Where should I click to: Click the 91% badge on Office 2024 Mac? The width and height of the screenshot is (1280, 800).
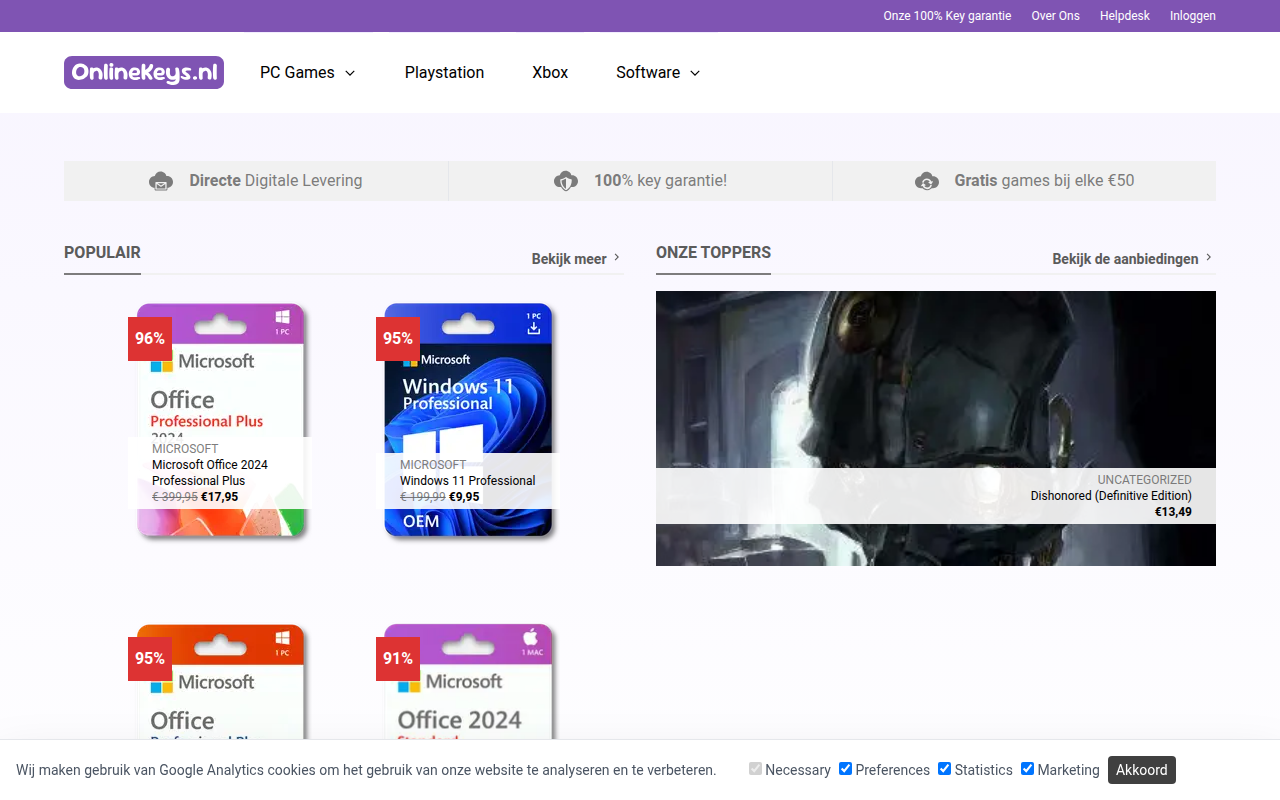point(398,658)
